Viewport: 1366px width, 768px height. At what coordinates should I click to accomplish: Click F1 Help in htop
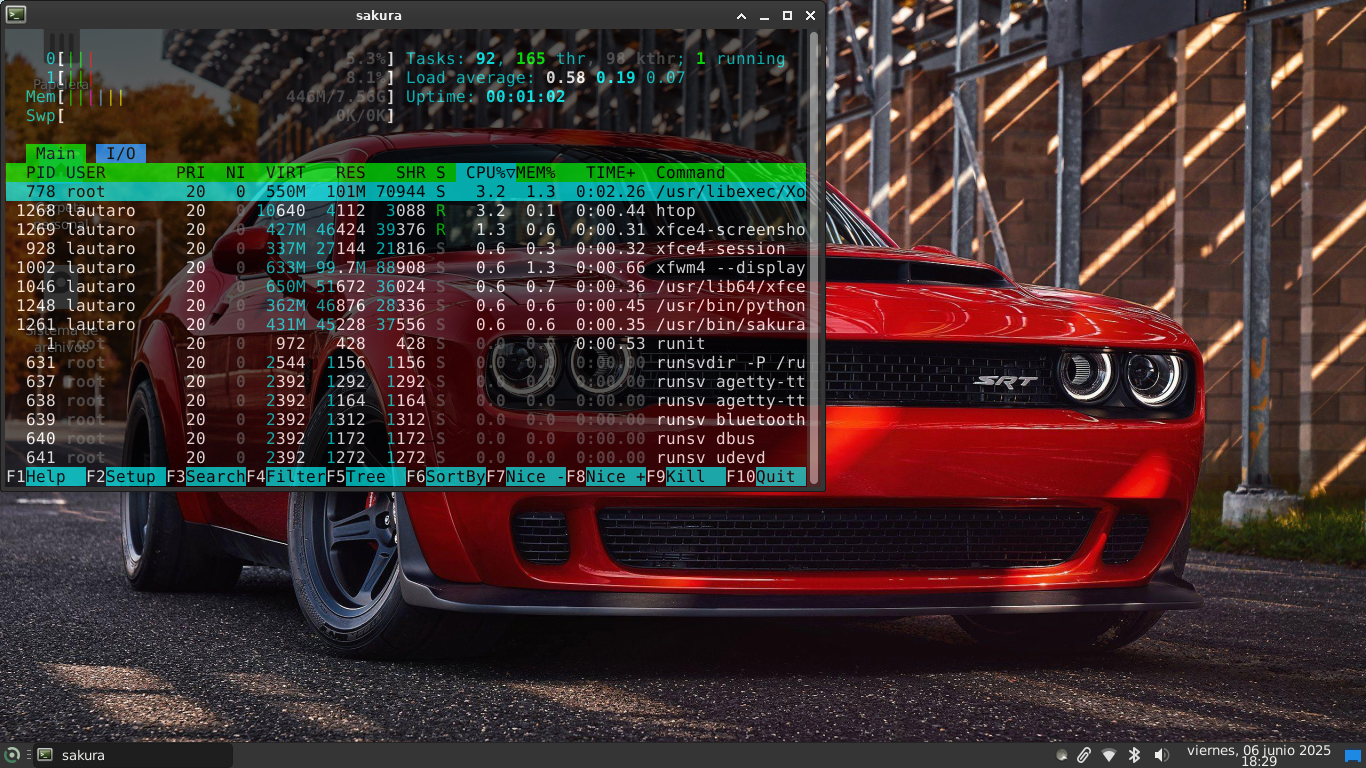(x=46, y=477)
